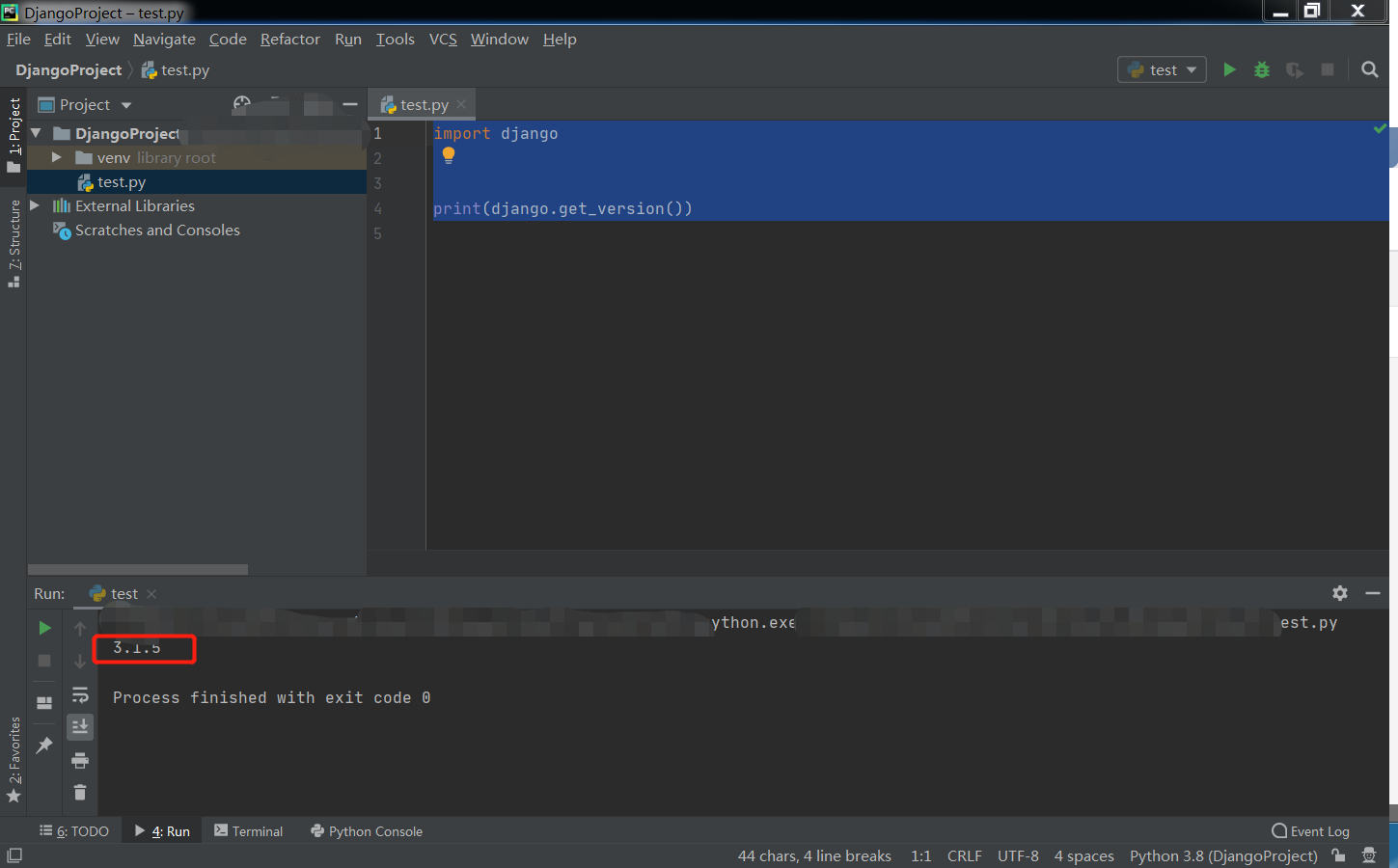This screenshot has width=1398, height=868.
Task: Start debugging with the bug icon
Action: 1262,69
